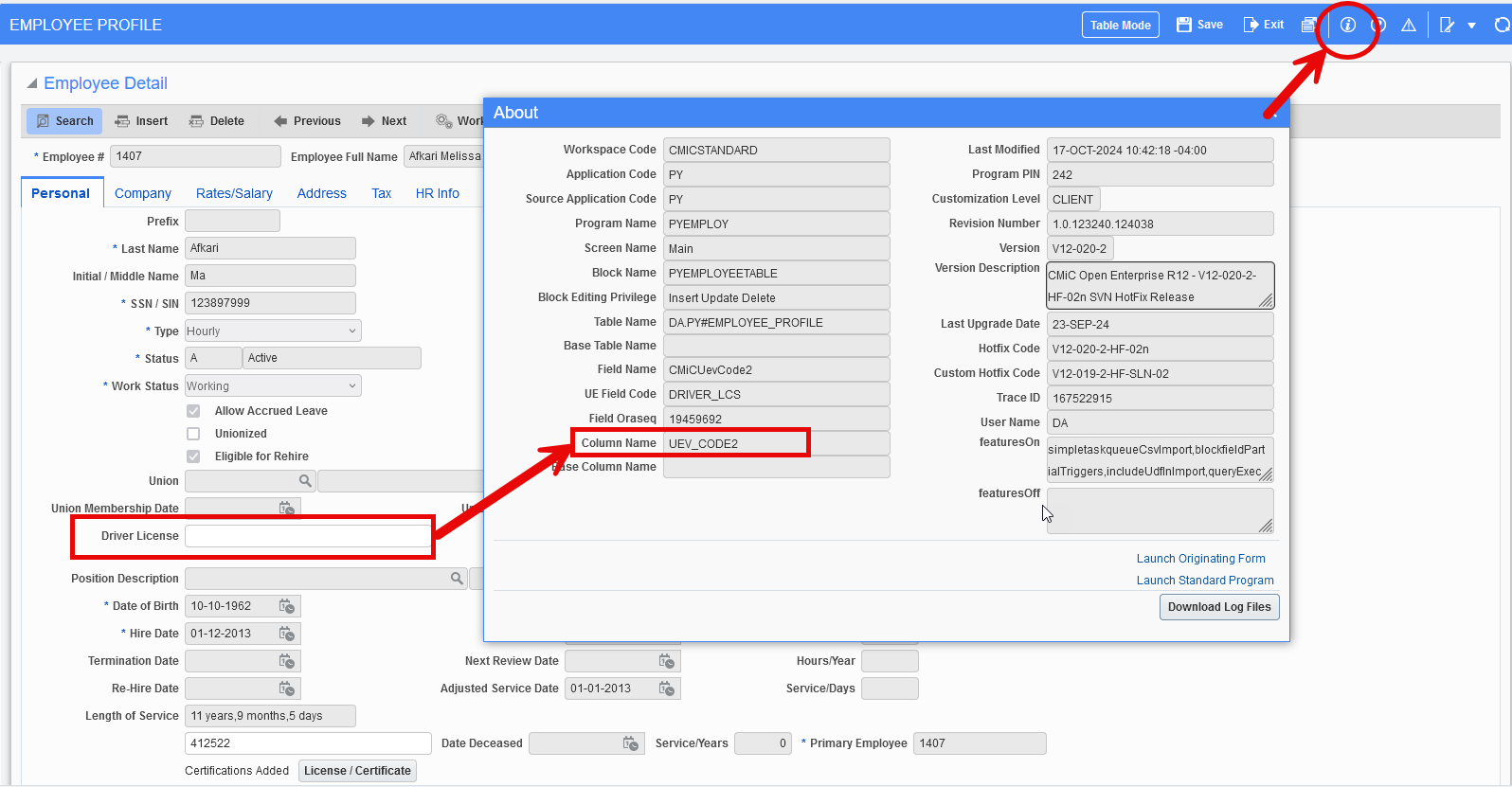Click the UE Field Code value DRIVER_LCS

[x=776, y=394]
